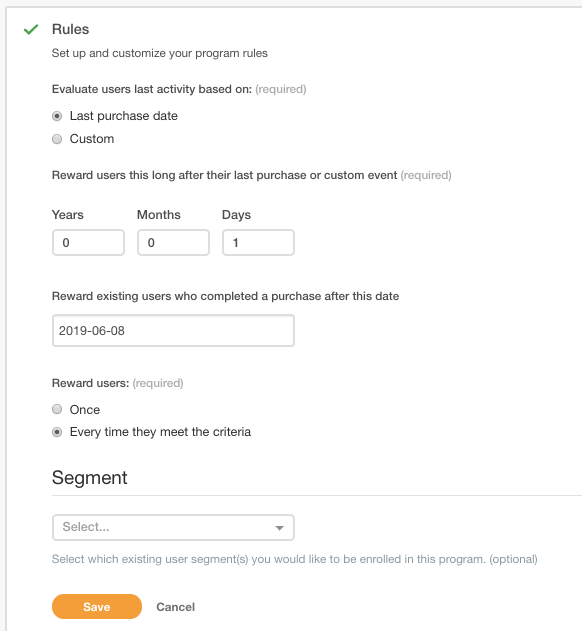
Task: Click the green checkmark next to Rules
Action: [31, 29]
